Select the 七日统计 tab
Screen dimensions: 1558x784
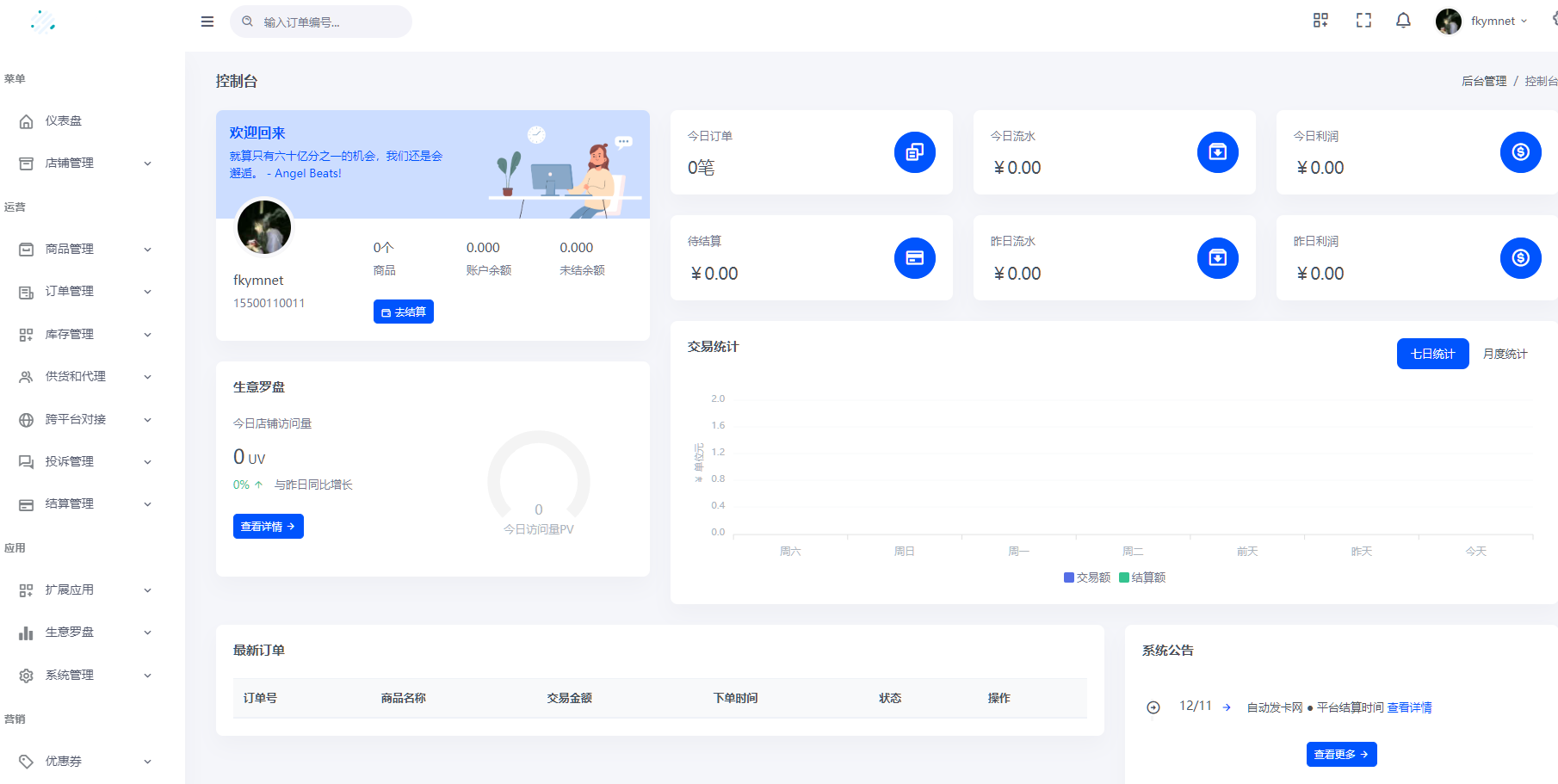[x=1432, y=354]
